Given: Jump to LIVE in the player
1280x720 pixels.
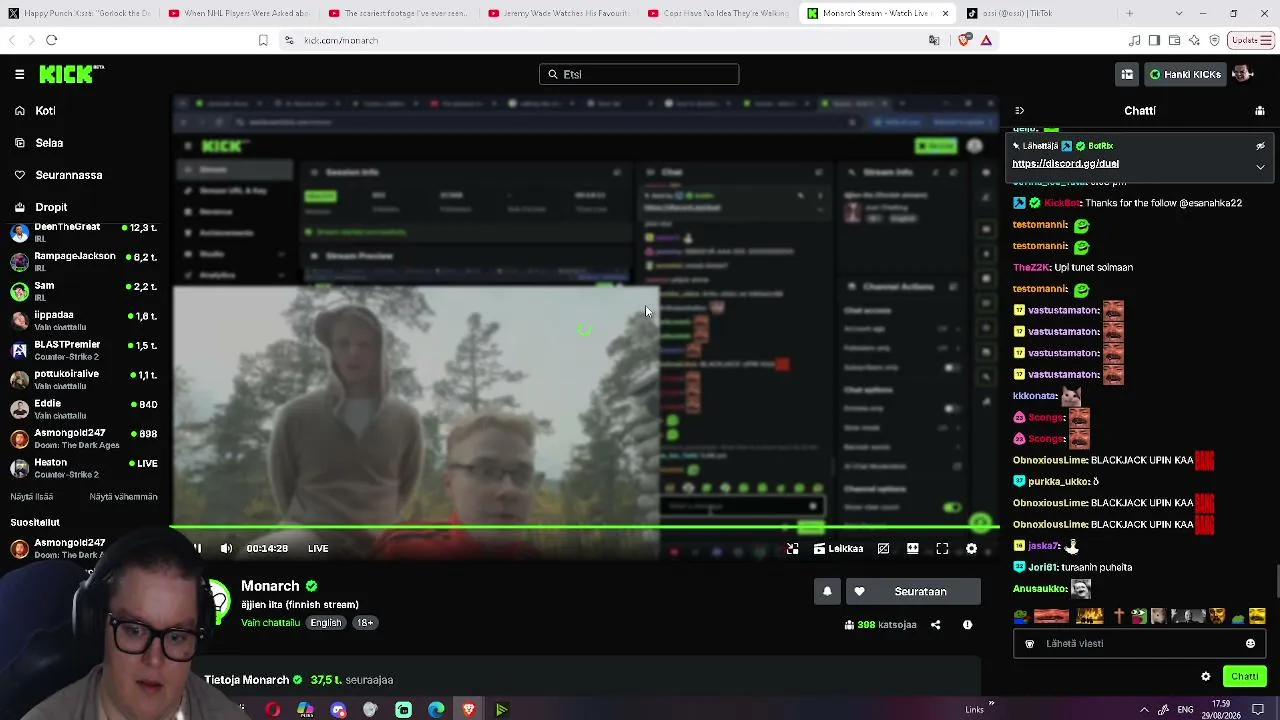Looking at the screenshot, I should [318, 548].
